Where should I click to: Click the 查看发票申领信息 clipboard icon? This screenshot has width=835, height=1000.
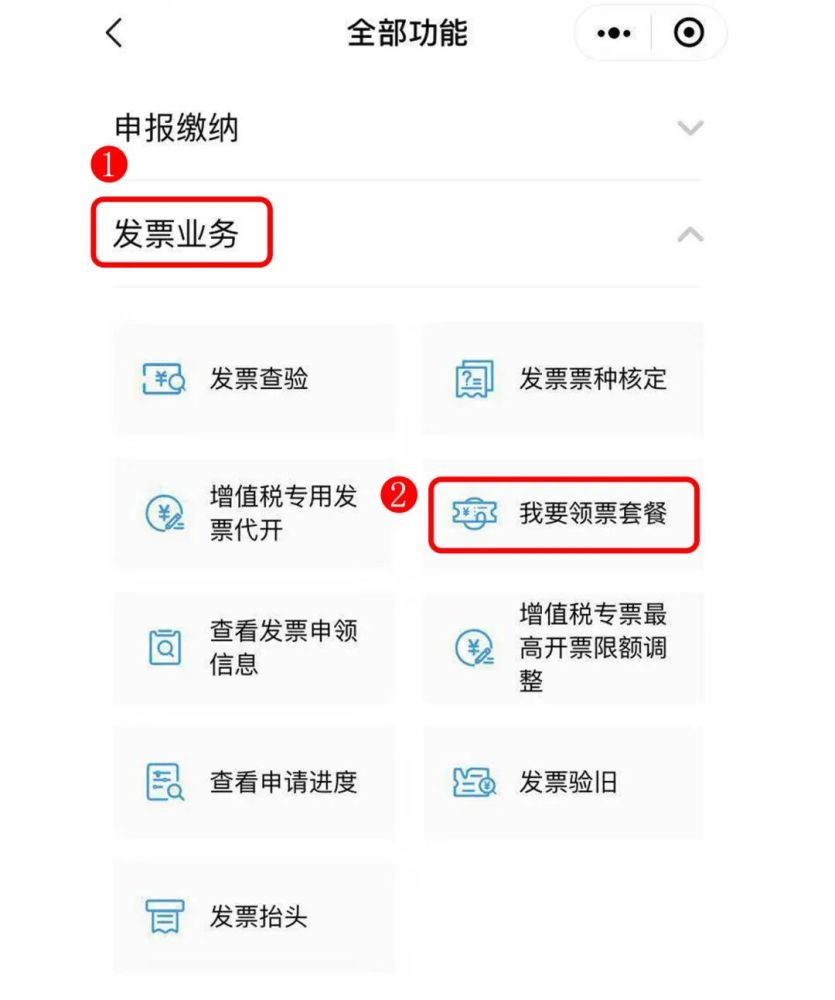pos(165,647)
